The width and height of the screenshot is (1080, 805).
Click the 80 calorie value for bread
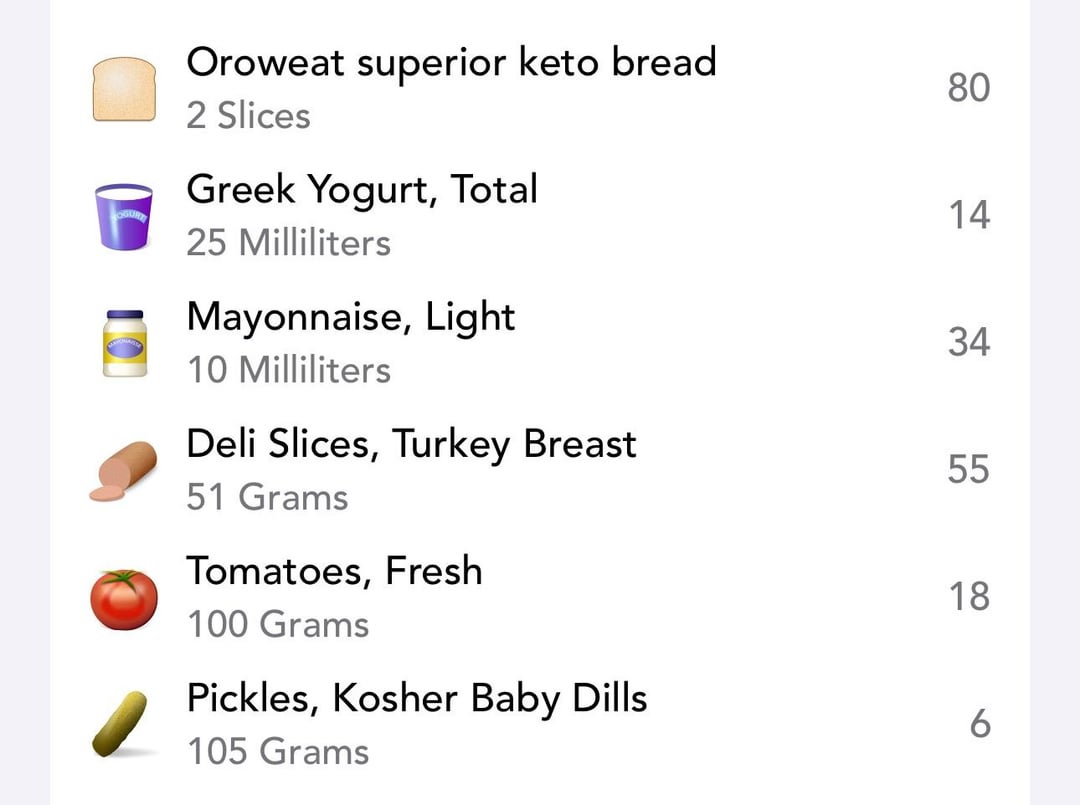(x=968, y=87)
